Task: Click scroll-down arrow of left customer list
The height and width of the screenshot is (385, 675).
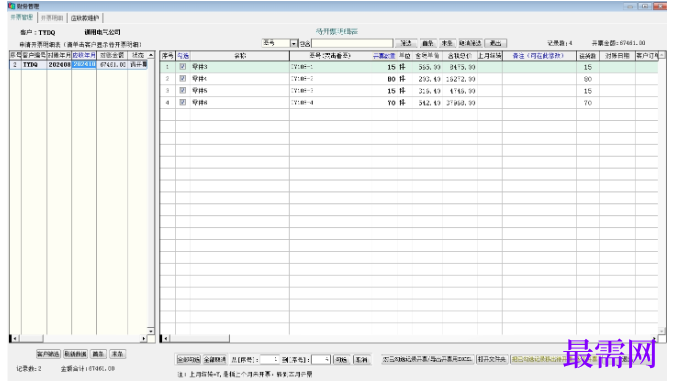Action: 151,330
